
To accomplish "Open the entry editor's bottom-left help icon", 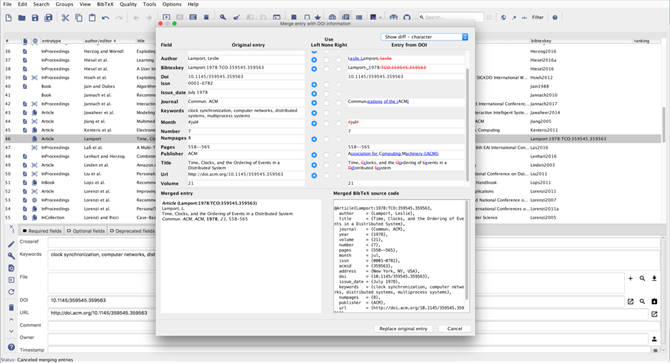I will pyautogui.click(x=11, y=347).
